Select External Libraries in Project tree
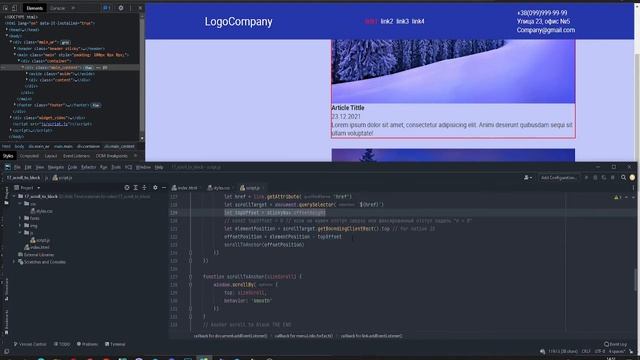This screenshot has height=360, width=640. tap(36, 255)
